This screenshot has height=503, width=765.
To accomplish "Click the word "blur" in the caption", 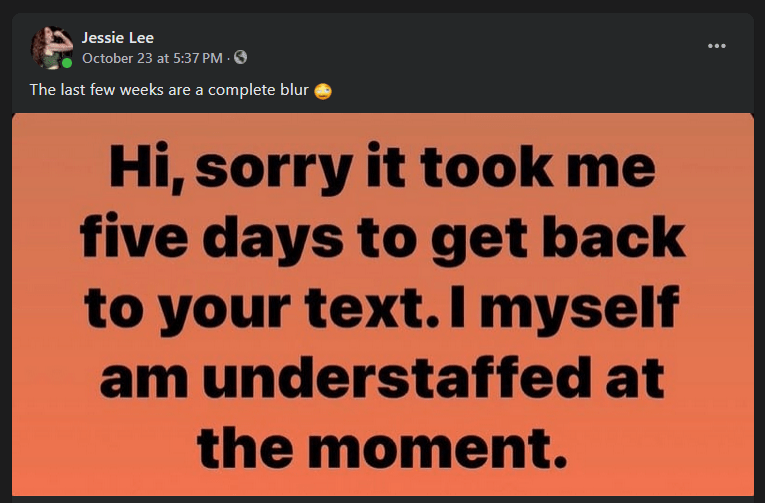I will click(x=291, y=90).
